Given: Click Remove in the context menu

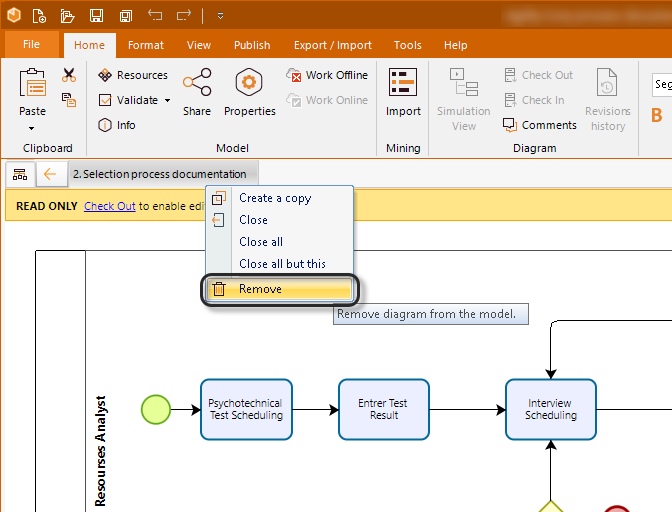Looking at the screenshot, I should pyautogui.click(x=280, y=289).
